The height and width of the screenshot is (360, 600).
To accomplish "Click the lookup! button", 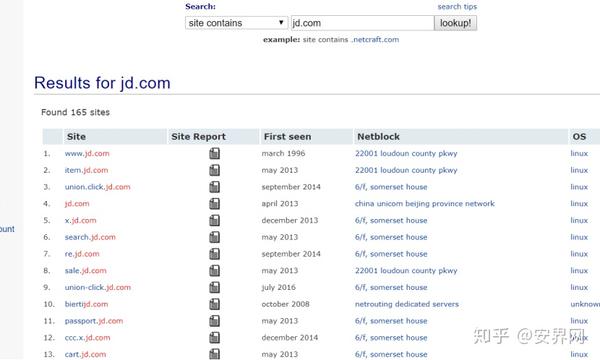I will (455, 23).
